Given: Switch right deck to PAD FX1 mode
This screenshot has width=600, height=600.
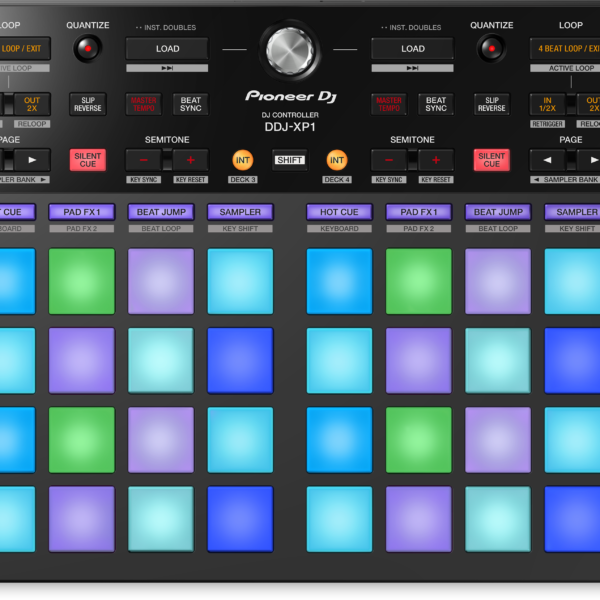Looking at the screenshot, I should click(x=419, y=212).
